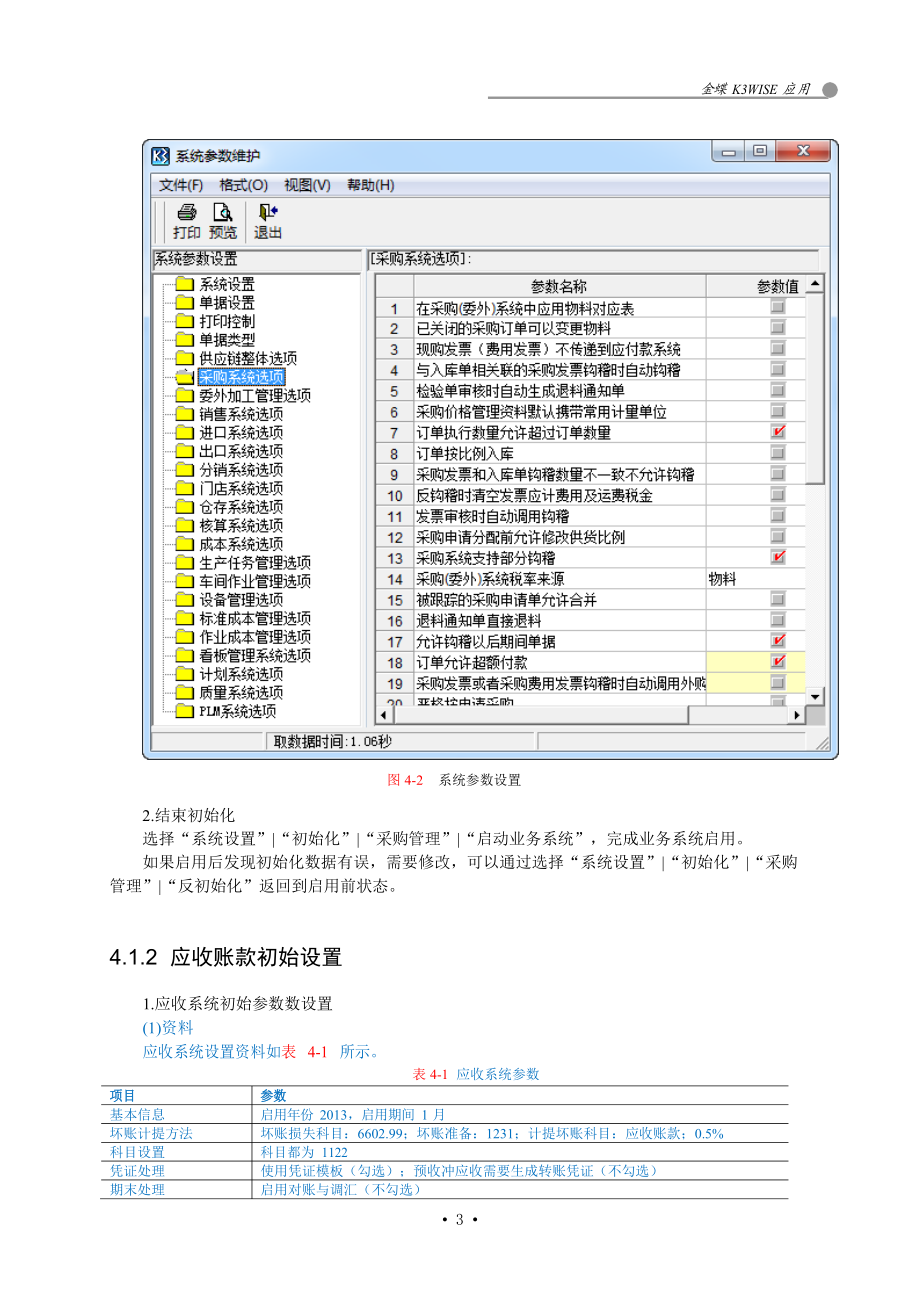Select the 出口系统选项 folder icon
Image resolution: width=920 pixels, height=1301 pixels.
coord(184,451)
